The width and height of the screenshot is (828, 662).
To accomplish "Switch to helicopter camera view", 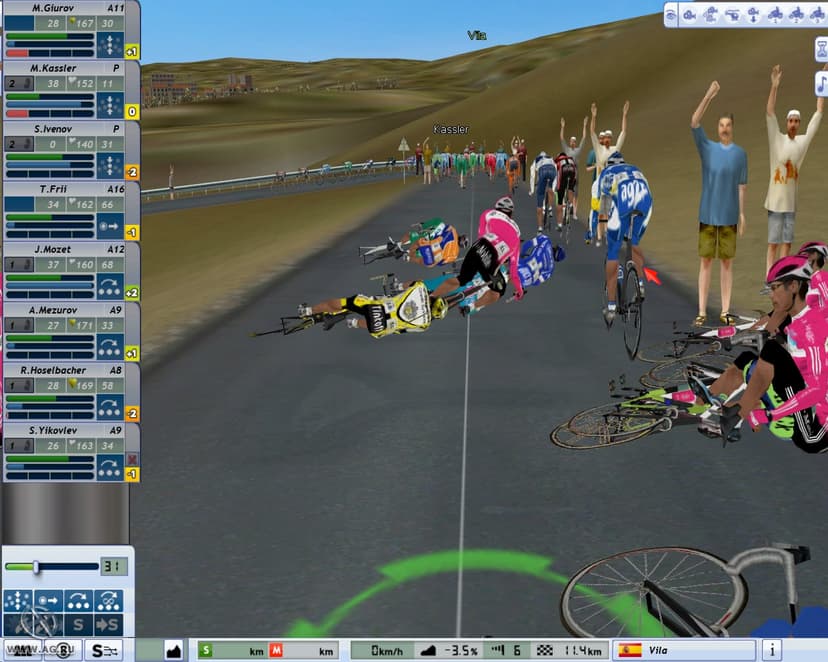I will click(732, 15).
